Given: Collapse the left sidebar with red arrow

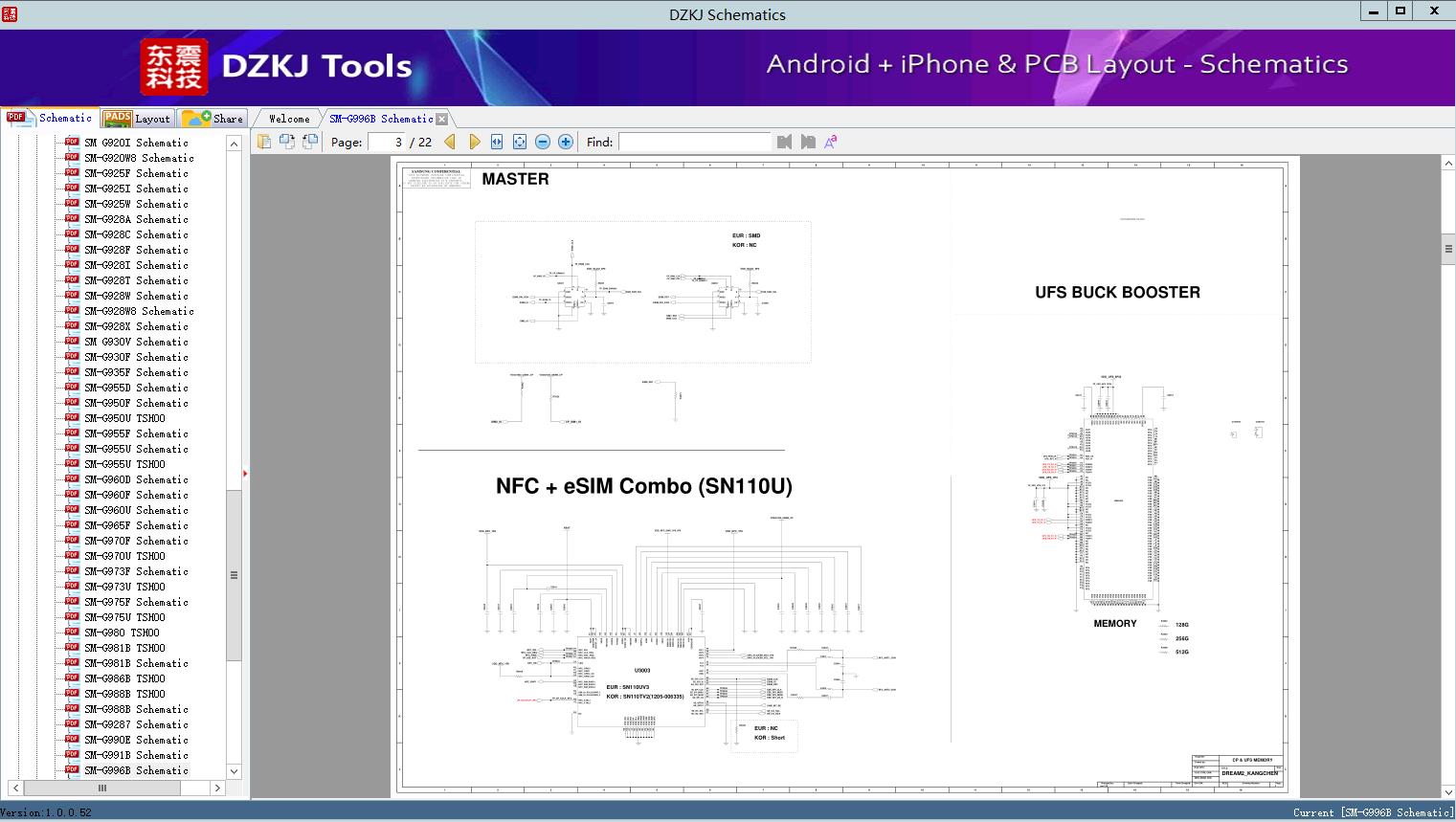Looking at the screenshot, I should [245, 473].
